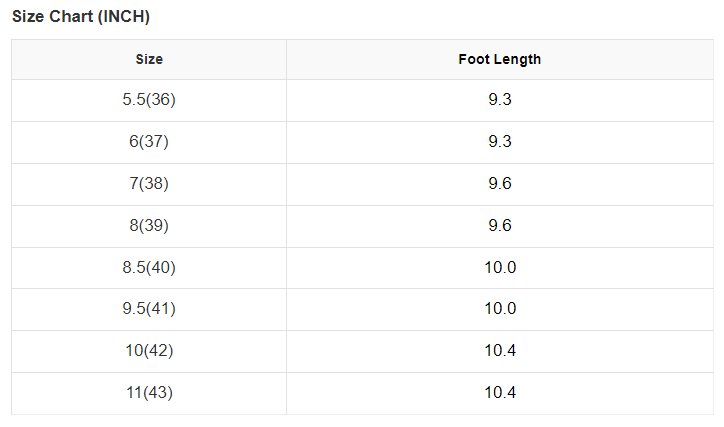
Task: Click the 9.3 value in the 6(37) row
Action: pyautogui.click(x=500, y=142)
